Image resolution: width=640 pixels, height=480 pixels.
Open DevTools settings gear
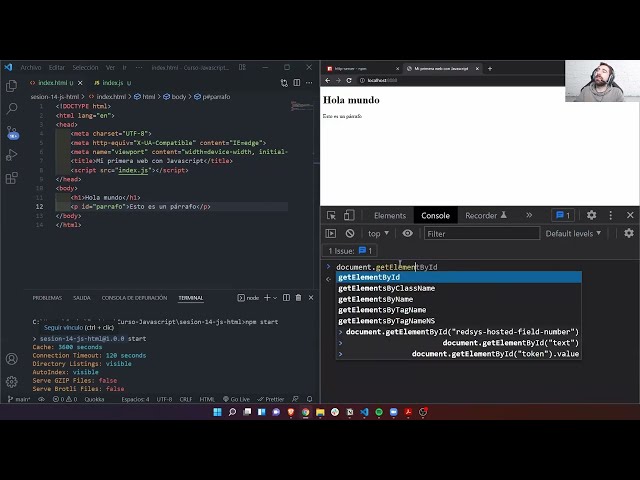point(591,215)
